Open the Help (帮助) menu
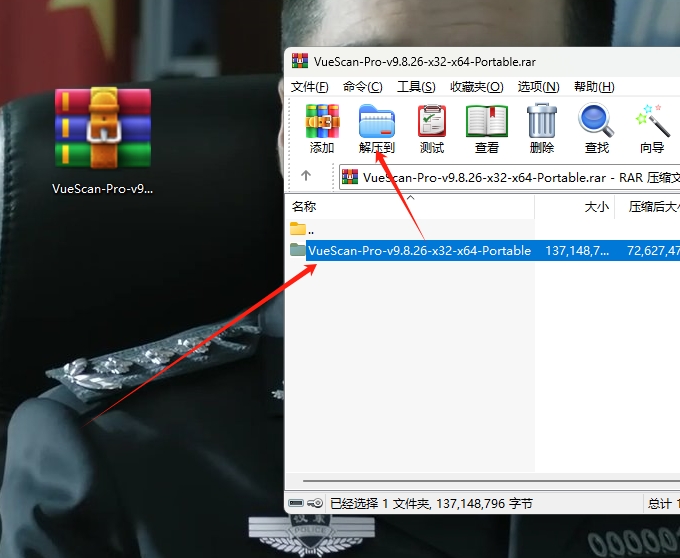680x558 pixels. pyautogui.click(x=594, y=87)
